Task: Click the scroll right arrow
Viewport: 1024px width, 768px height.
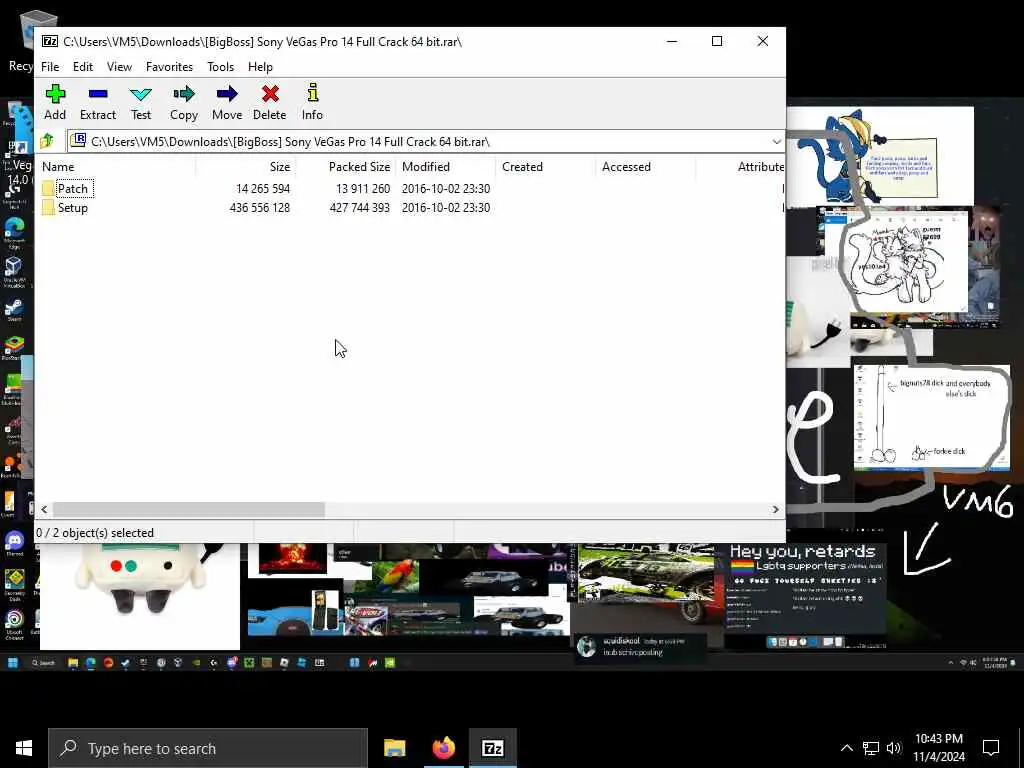Action: click(776, 509)
